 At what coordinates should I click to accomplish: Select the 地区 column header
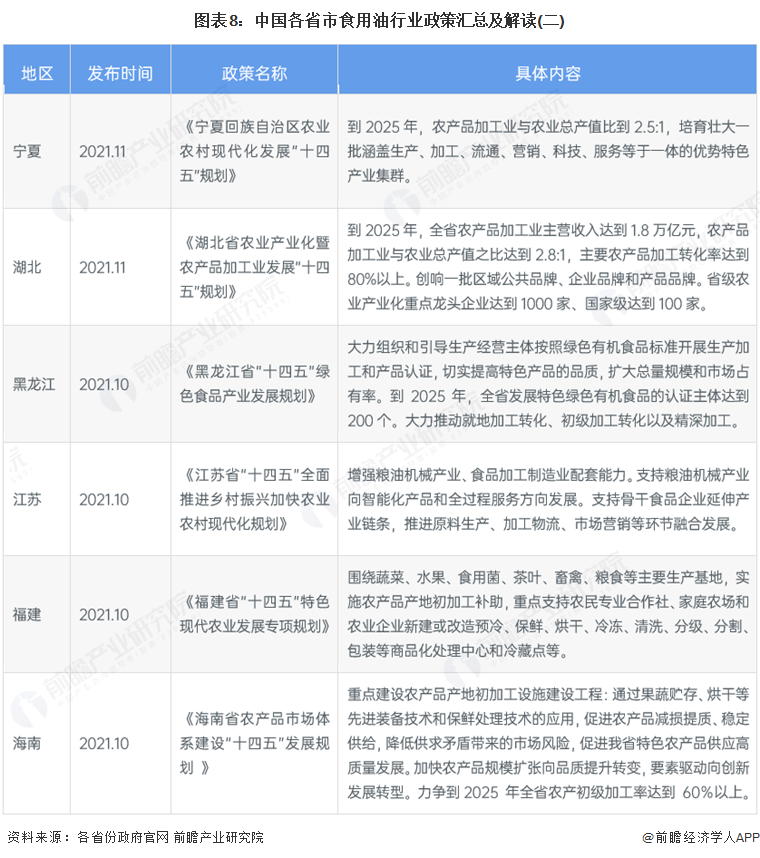(x=37, y=73)
